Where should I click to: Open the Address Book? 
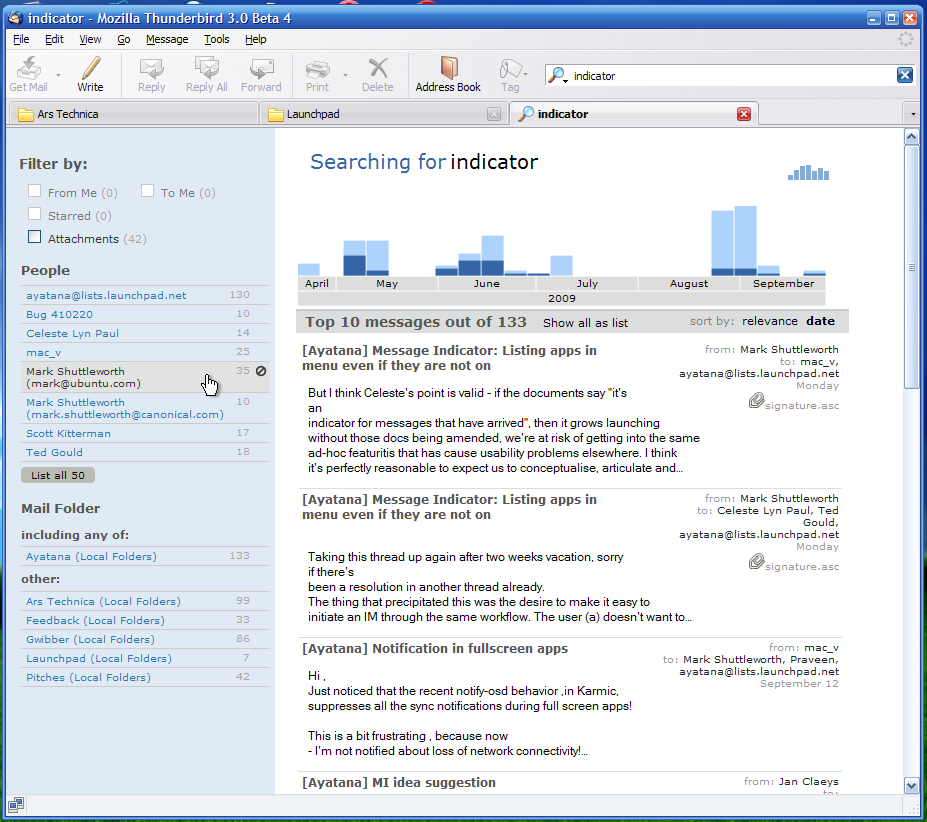pos(448,75)
